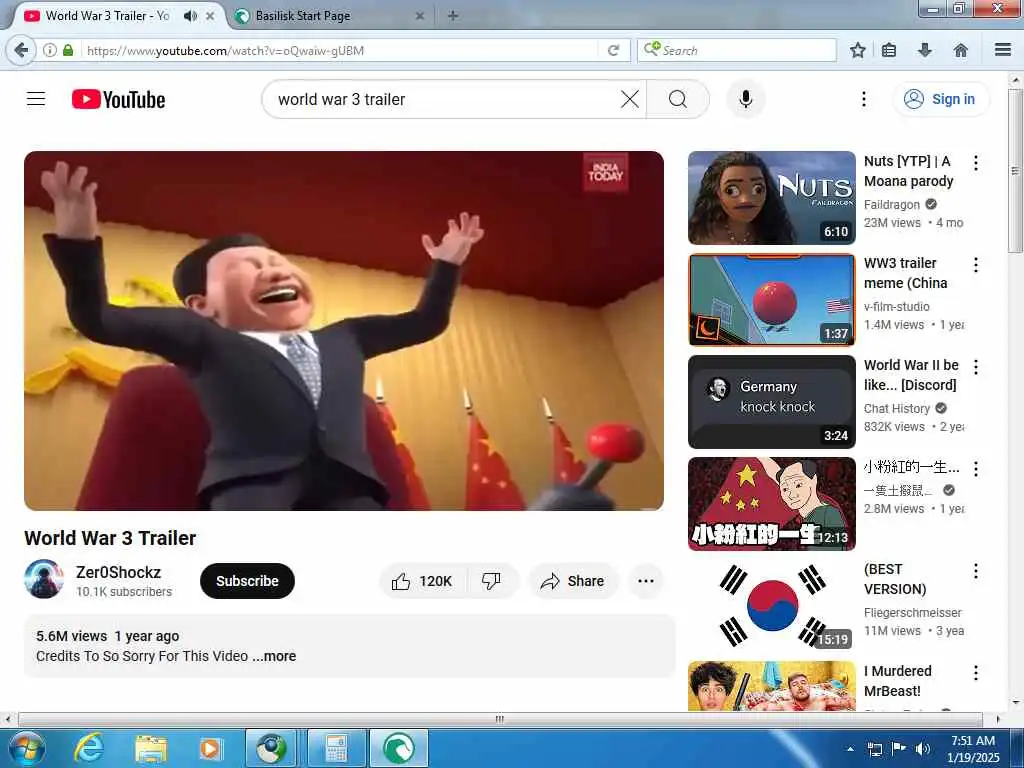Open the Windows Start button

point(26,748)
